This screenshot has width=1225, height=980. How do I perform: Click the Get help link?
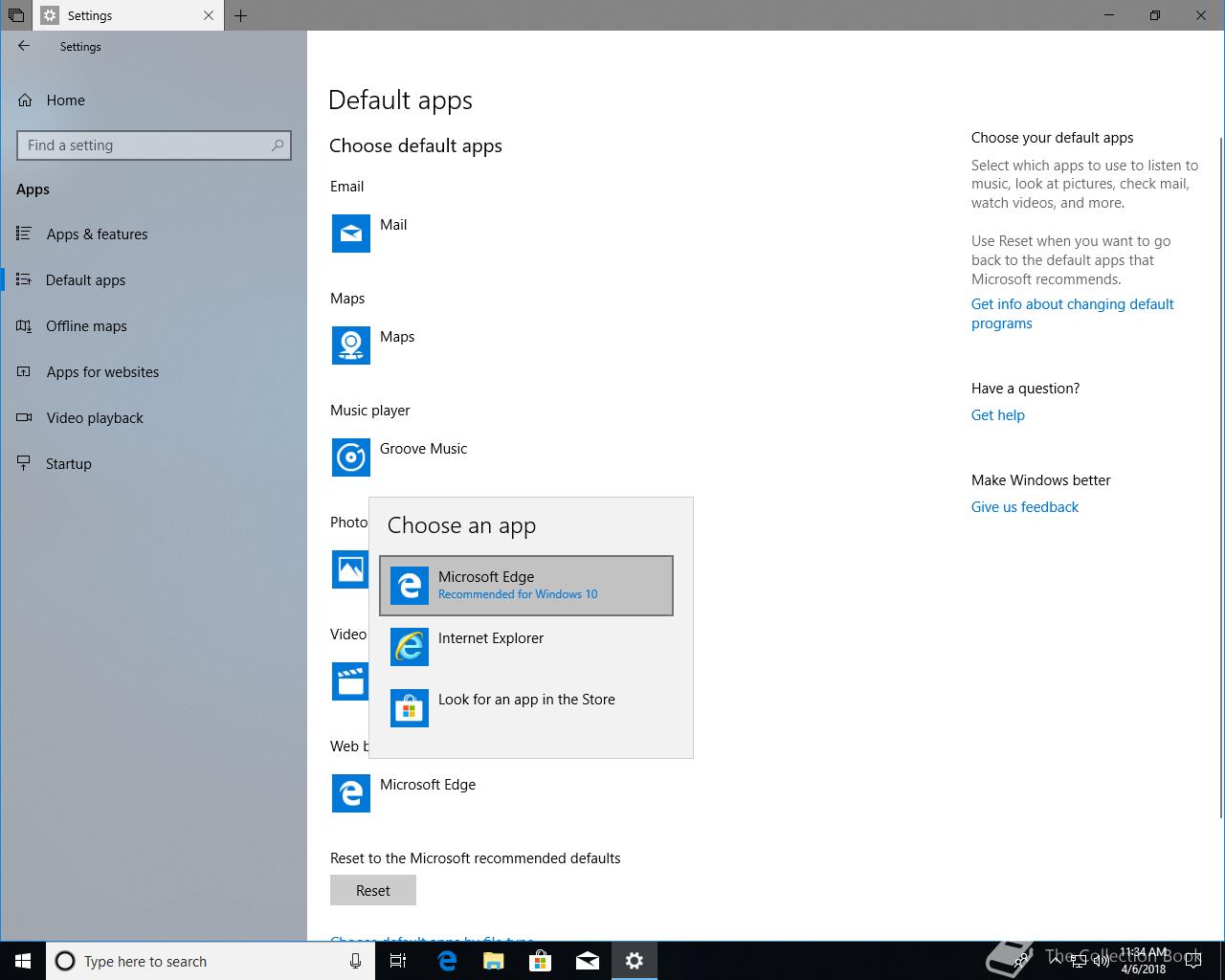coord(998,415)
